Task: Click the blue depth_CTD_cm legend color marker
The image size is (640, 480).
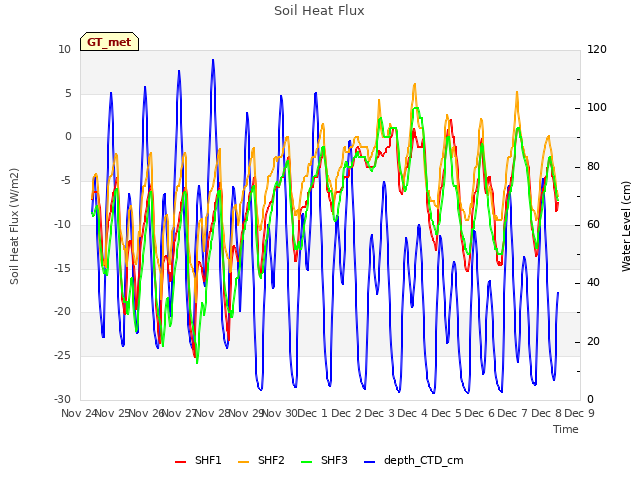Action: point(369,462)
